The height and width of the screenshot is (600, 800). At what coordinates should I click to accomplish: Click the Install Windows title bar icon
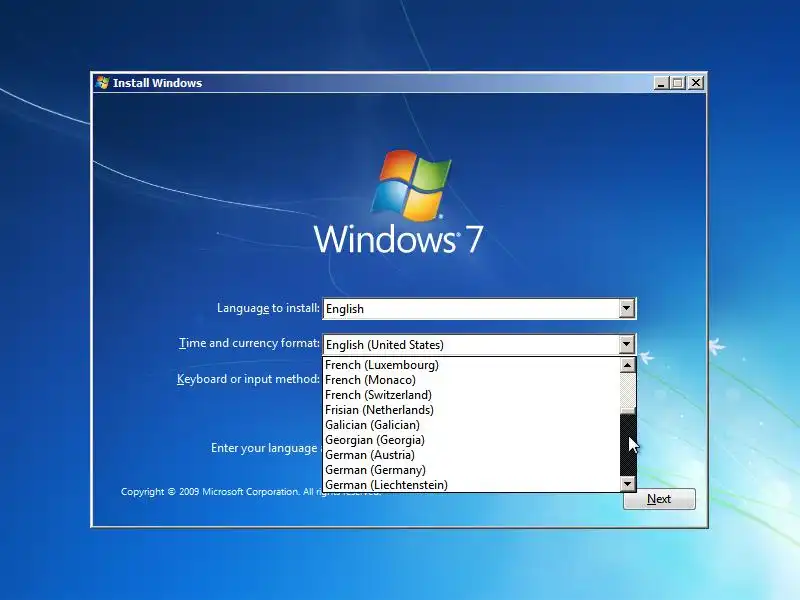(x=103, y=83)
